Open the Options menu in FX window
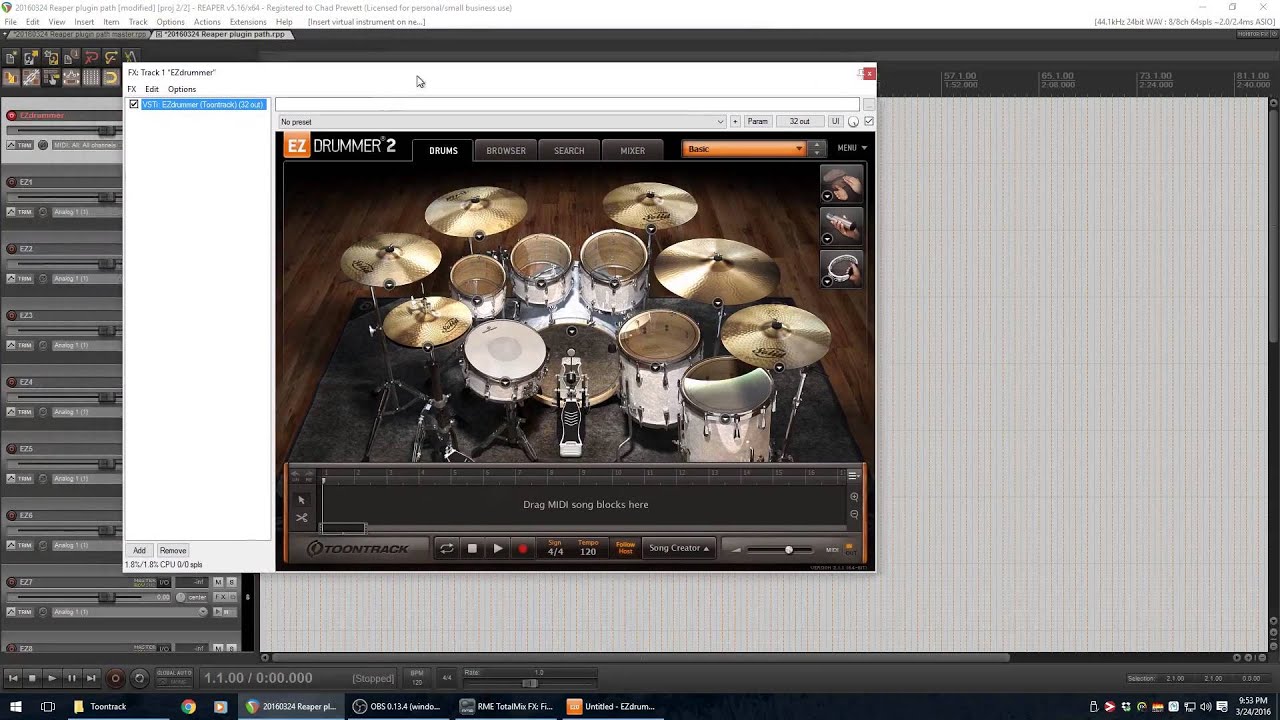 (x=182, y=89)
